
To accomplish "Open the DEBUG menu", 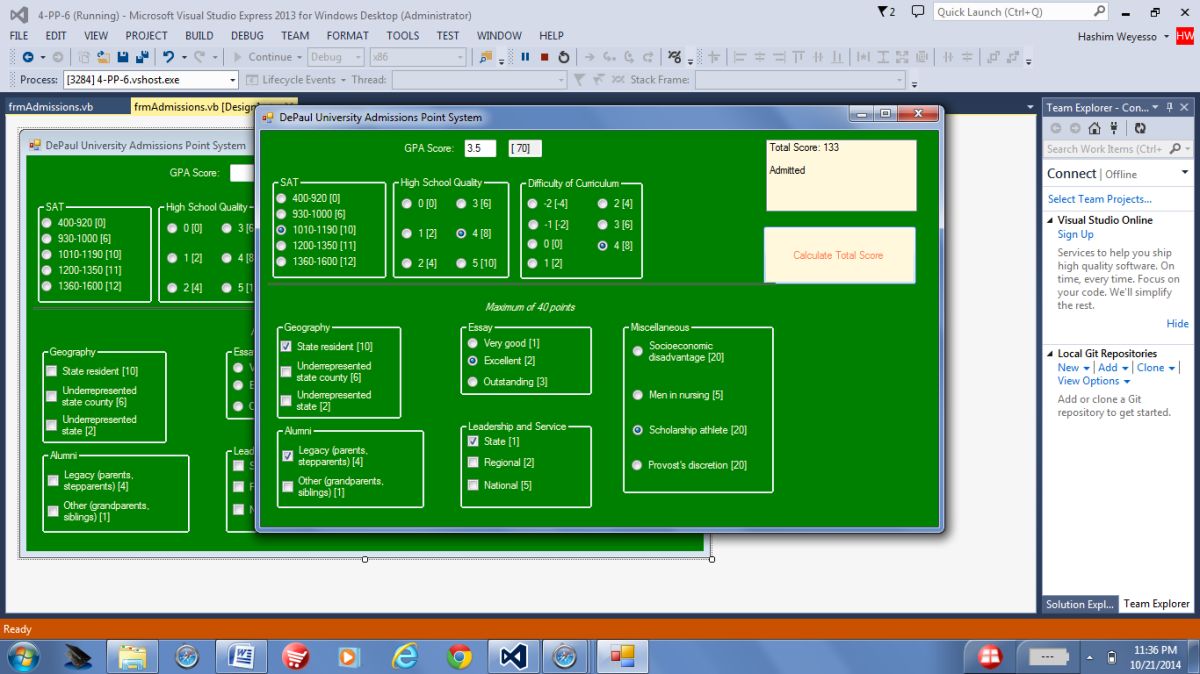I will (x=247, y=35).
